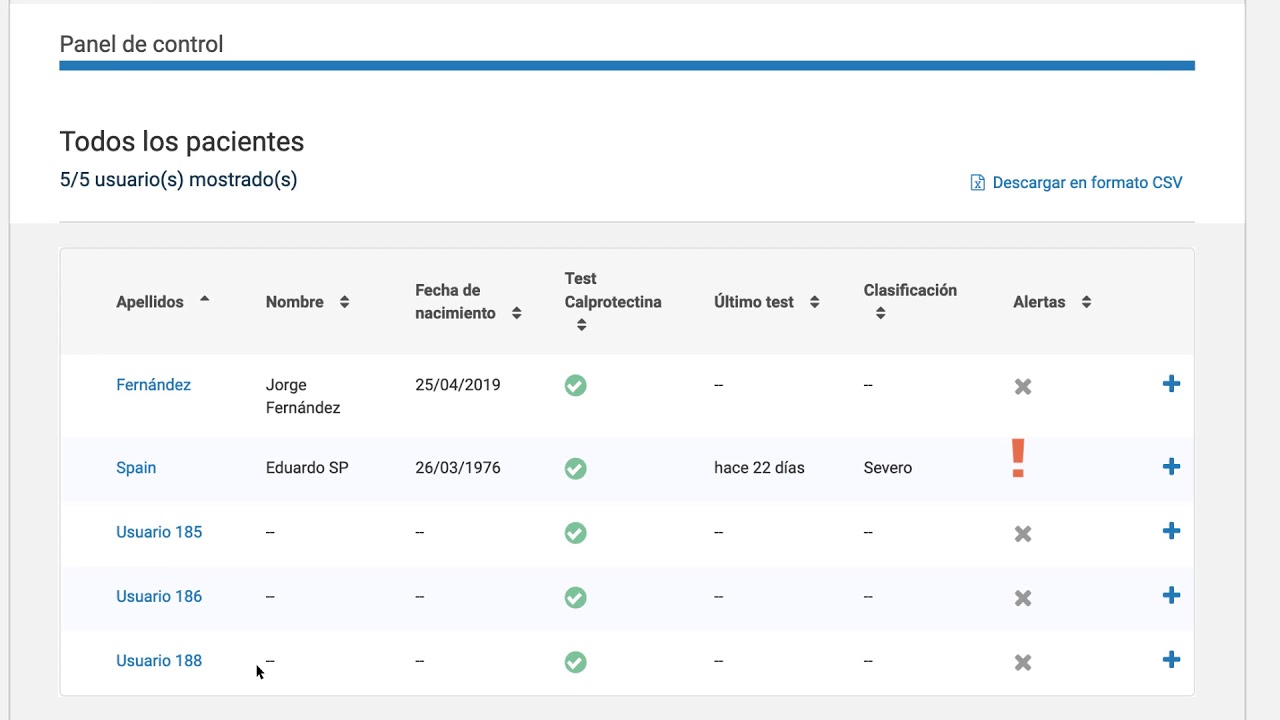The image size is (1280, 720).
Task: Click the green checkmark in Usuario 188 row
Action: click(575, 662)
